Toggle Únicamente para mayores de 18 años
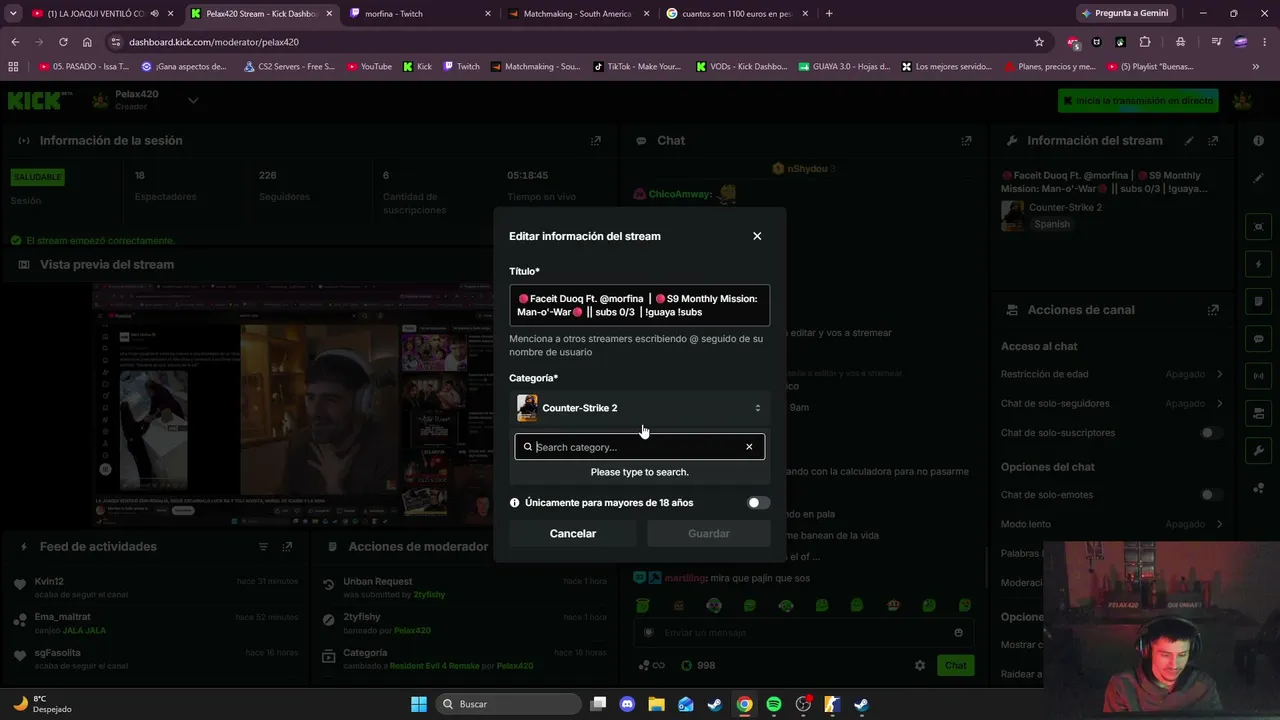The image size is (1280, 720). pyautogui.click(x=759, y=503)
